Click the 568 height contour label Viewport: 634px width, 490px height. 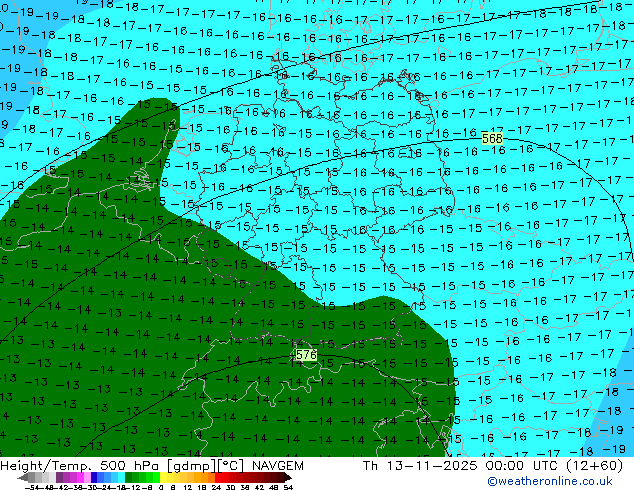pos(492,139)
